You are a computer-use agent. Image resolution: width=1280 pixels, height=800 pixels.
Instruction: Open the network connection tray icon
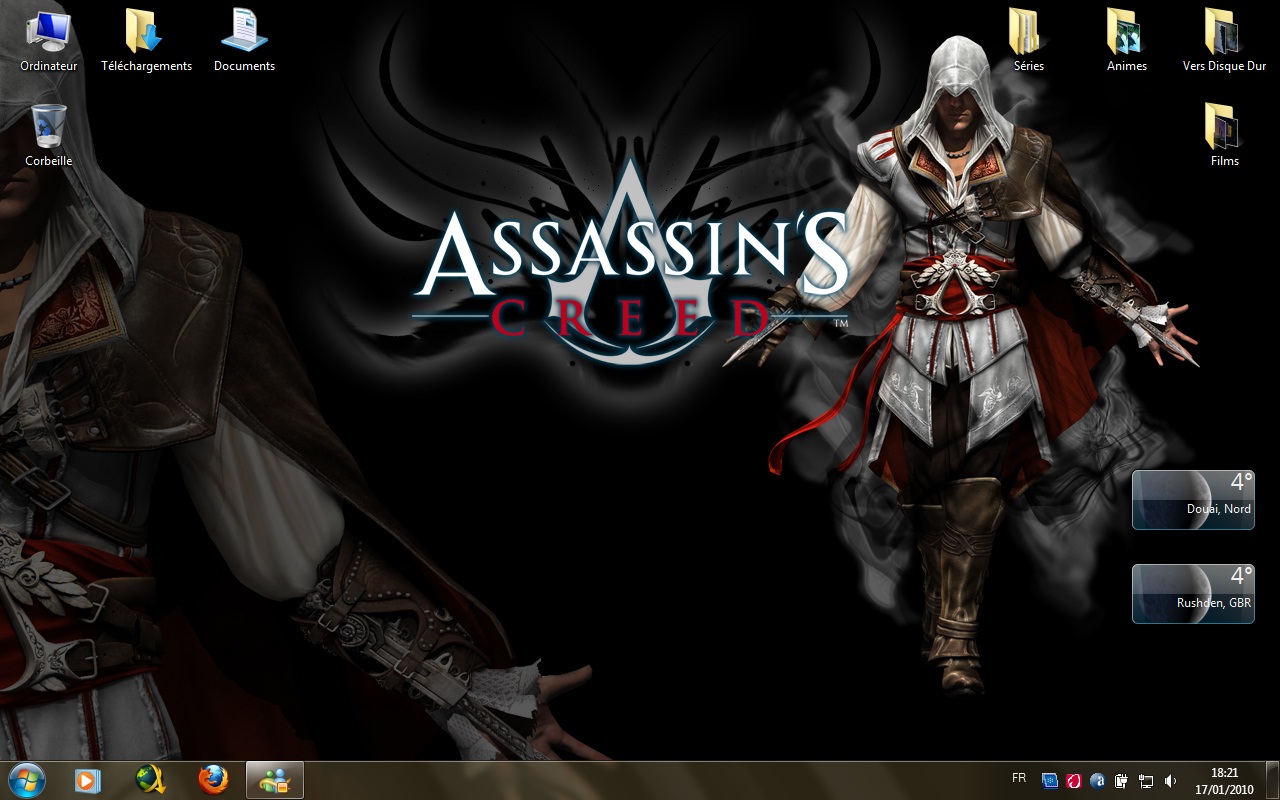coord(1146,780)
